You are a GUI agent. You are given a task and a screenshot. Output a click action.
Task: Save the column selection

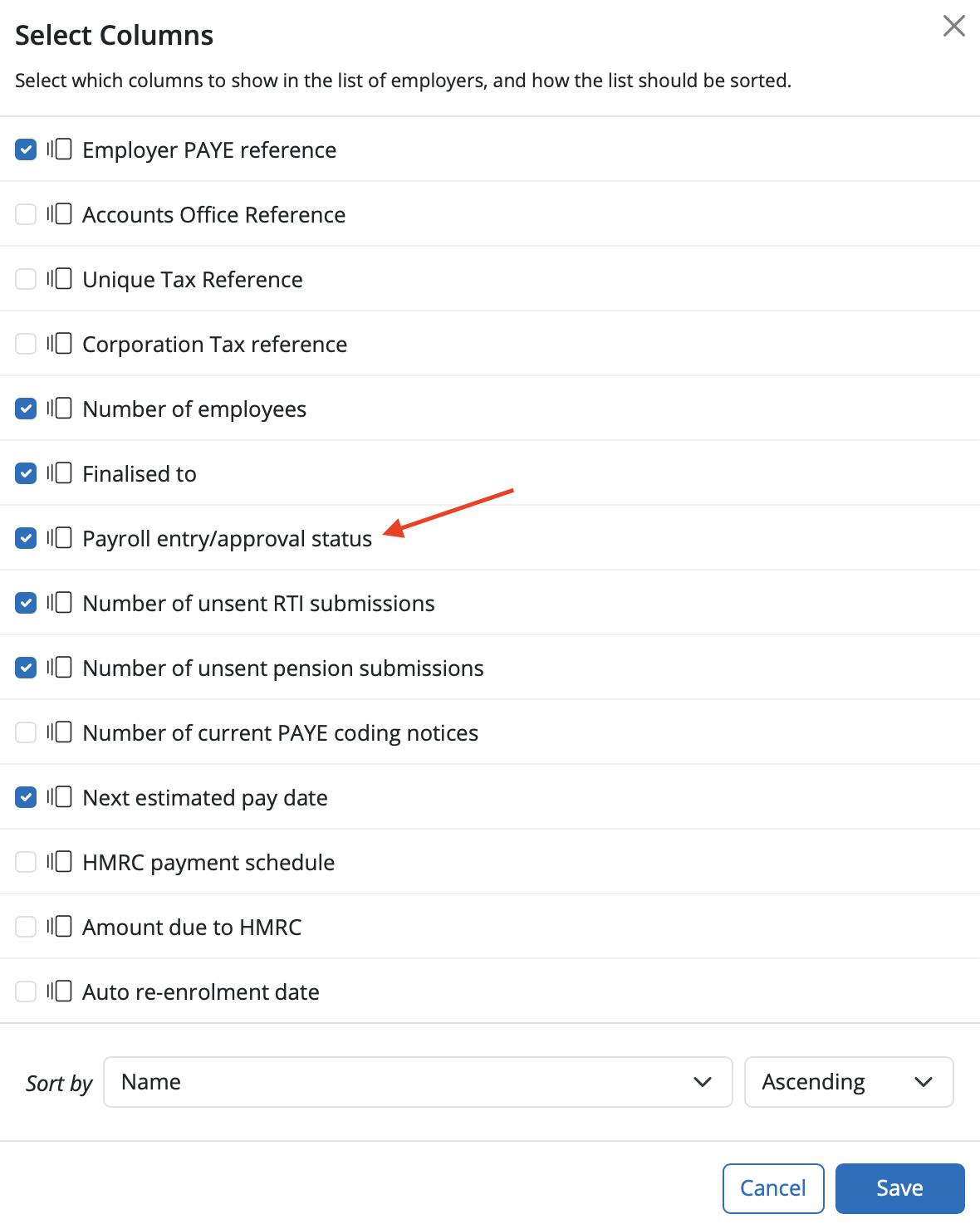(x=900, y=1188)
